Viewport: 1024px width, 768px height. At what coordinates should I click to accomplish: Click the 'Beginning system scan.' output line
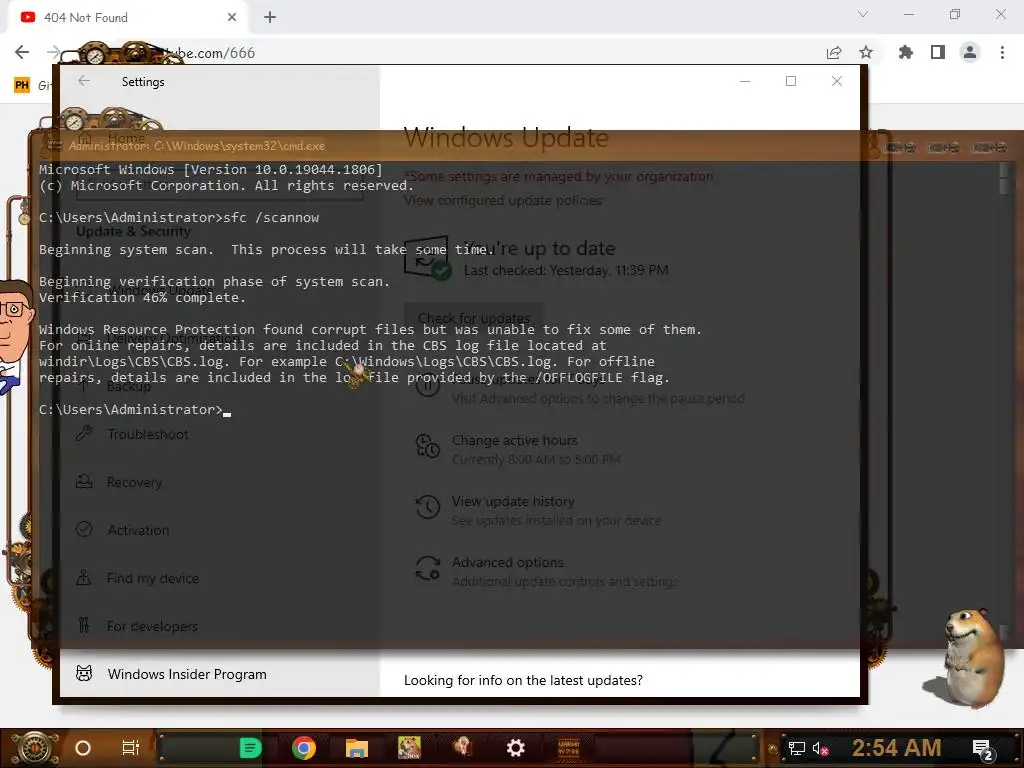tap(267, 249)
